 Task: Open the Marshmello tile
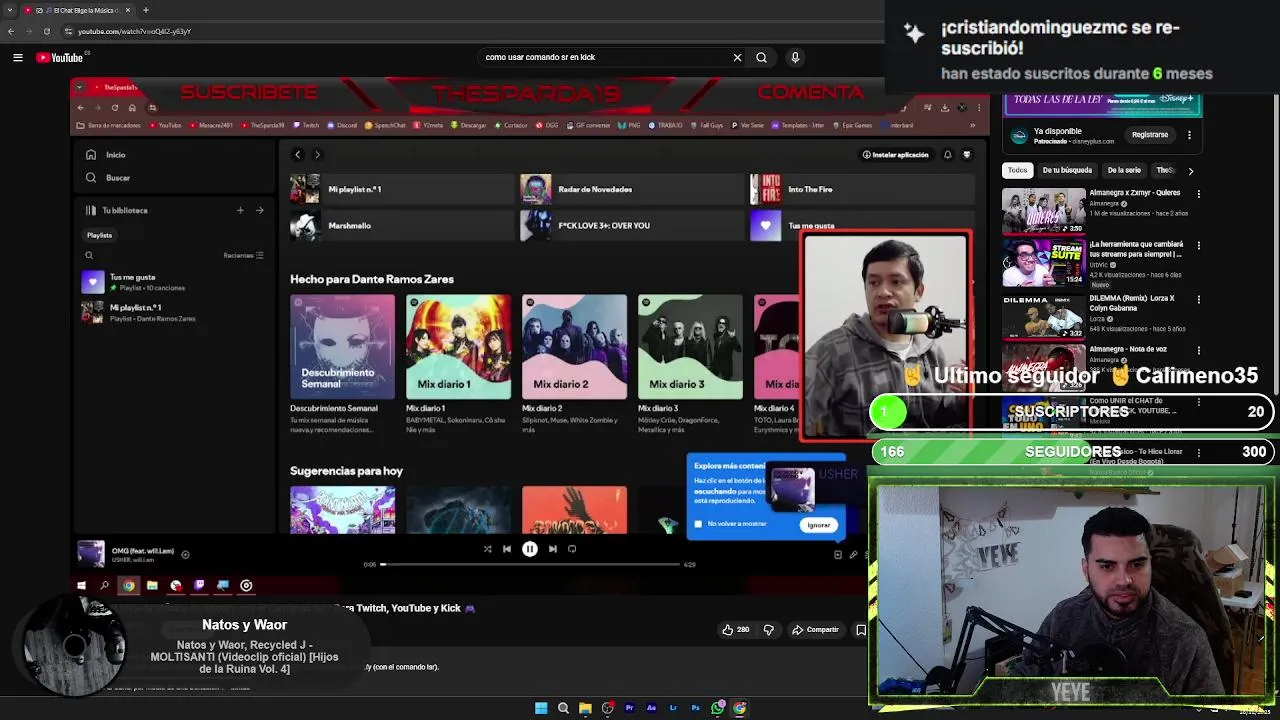(x=402, y=226)
